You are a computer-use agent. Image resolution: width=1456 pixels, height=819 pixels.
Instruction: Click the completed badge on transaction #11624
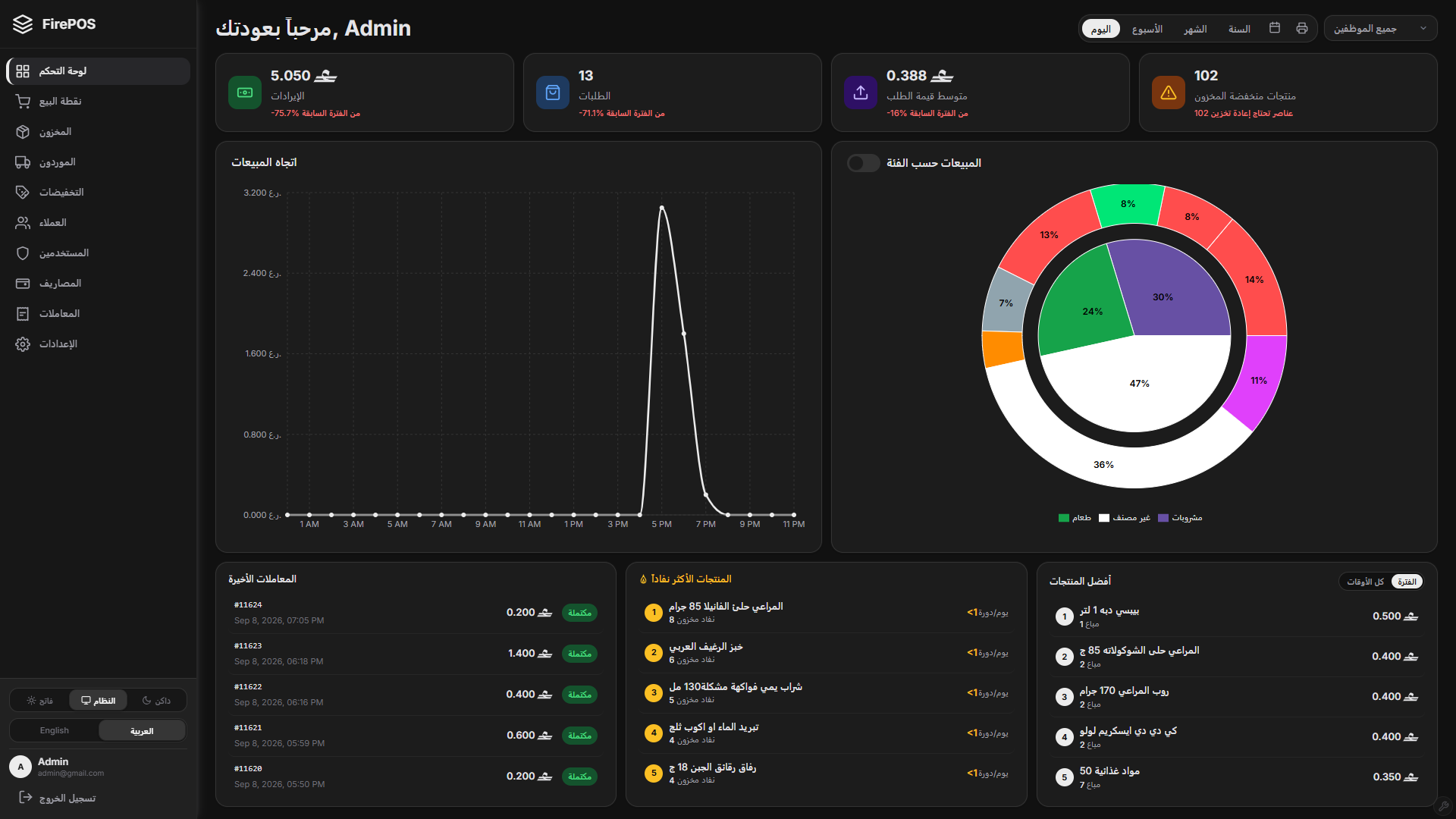[579, 613]
